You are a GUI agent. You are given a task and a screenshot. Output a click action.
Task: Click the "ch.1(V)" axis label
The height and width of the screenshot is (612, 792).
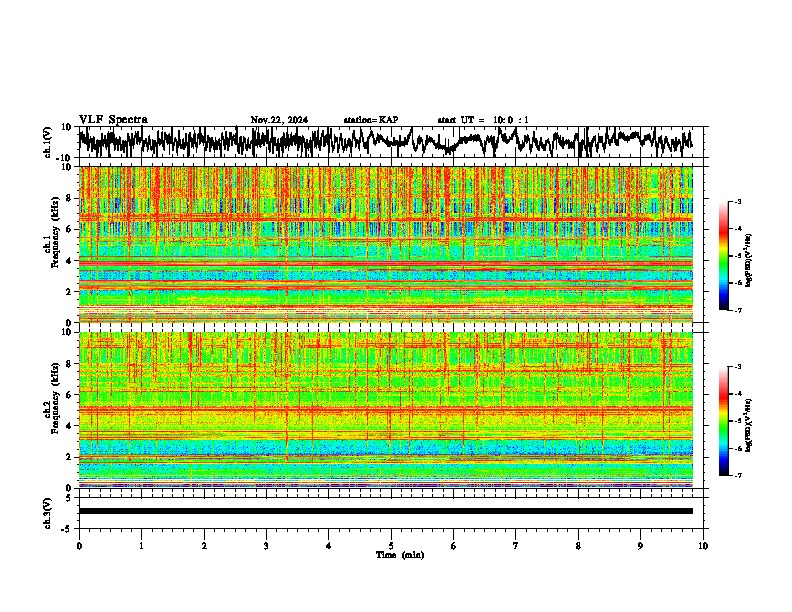click(48, 142)
